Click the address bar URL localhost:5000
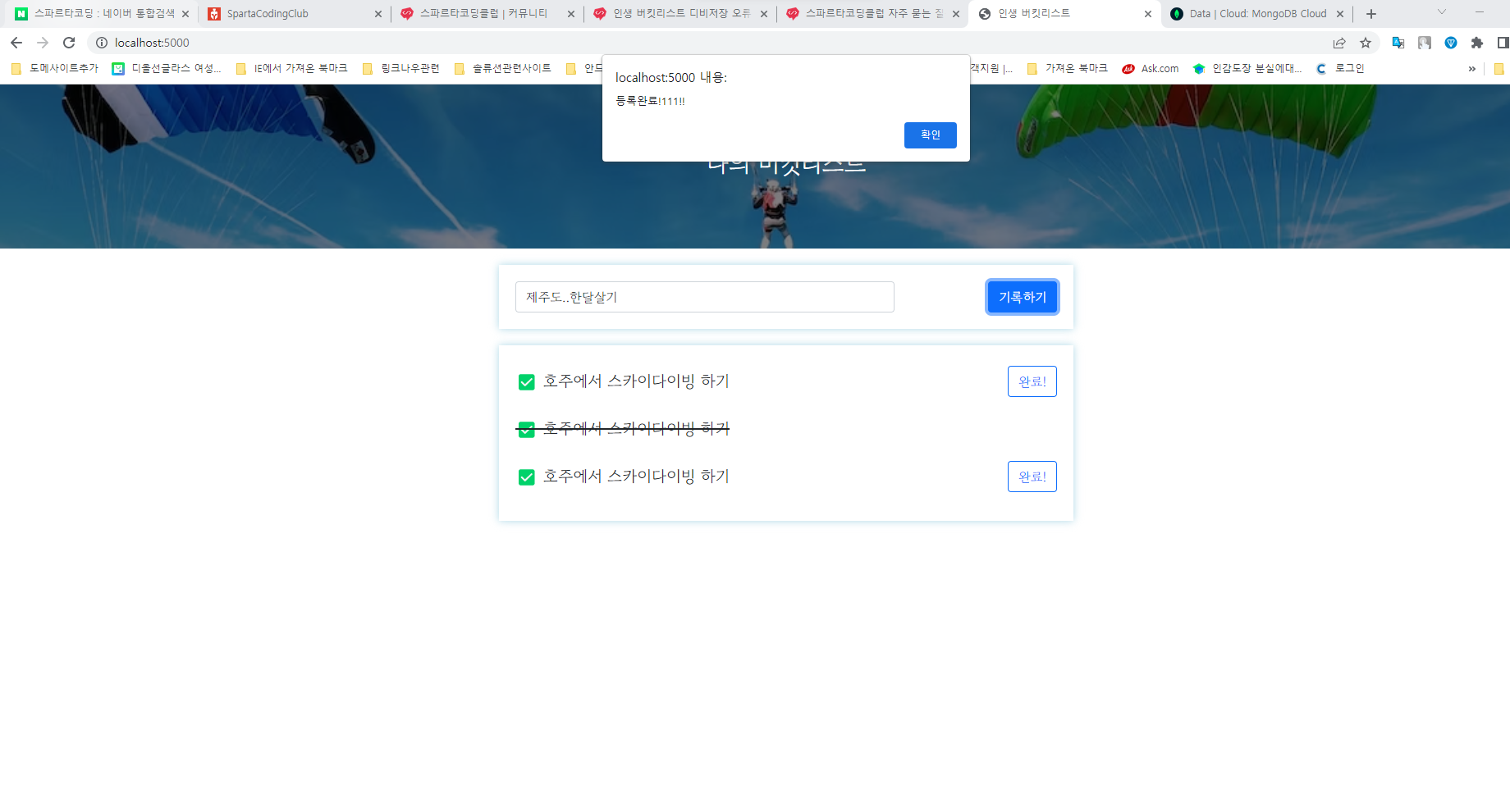 [152, 43]
